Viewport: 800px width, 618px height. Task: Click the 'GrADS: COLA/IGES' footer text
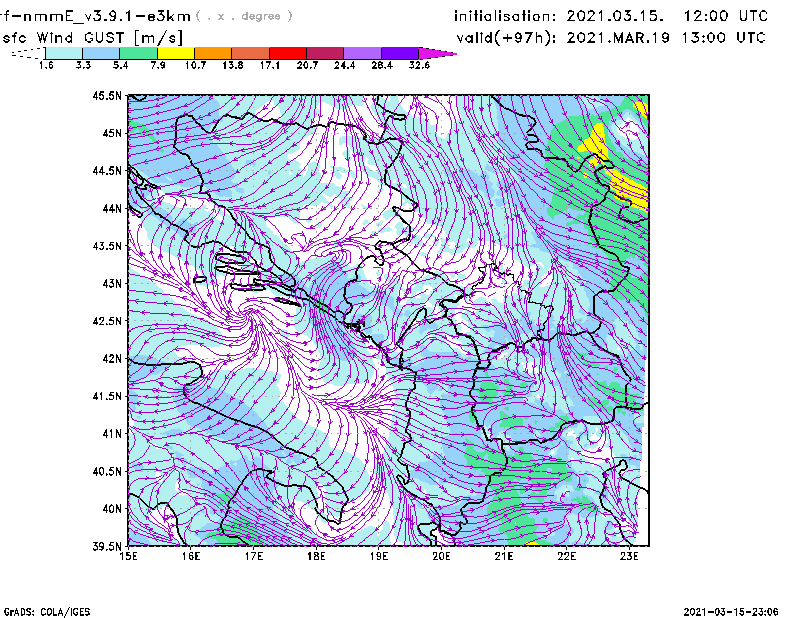tap(47, 611)
